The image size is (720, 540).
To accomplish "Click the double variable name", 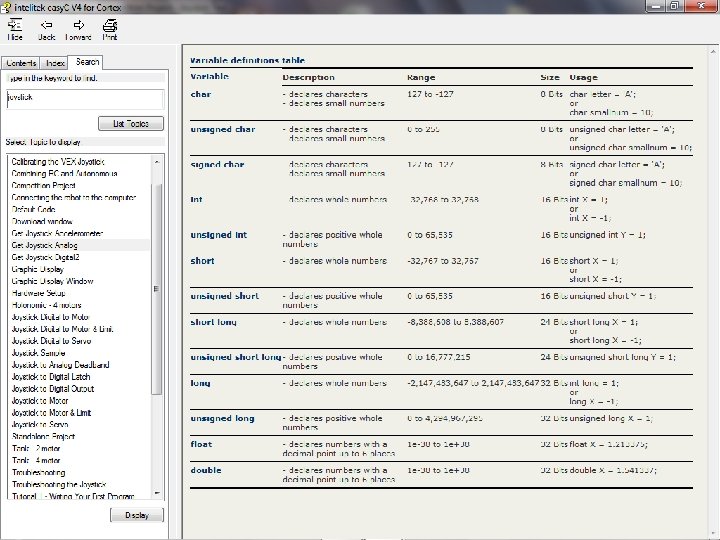I will coord(206,470).
